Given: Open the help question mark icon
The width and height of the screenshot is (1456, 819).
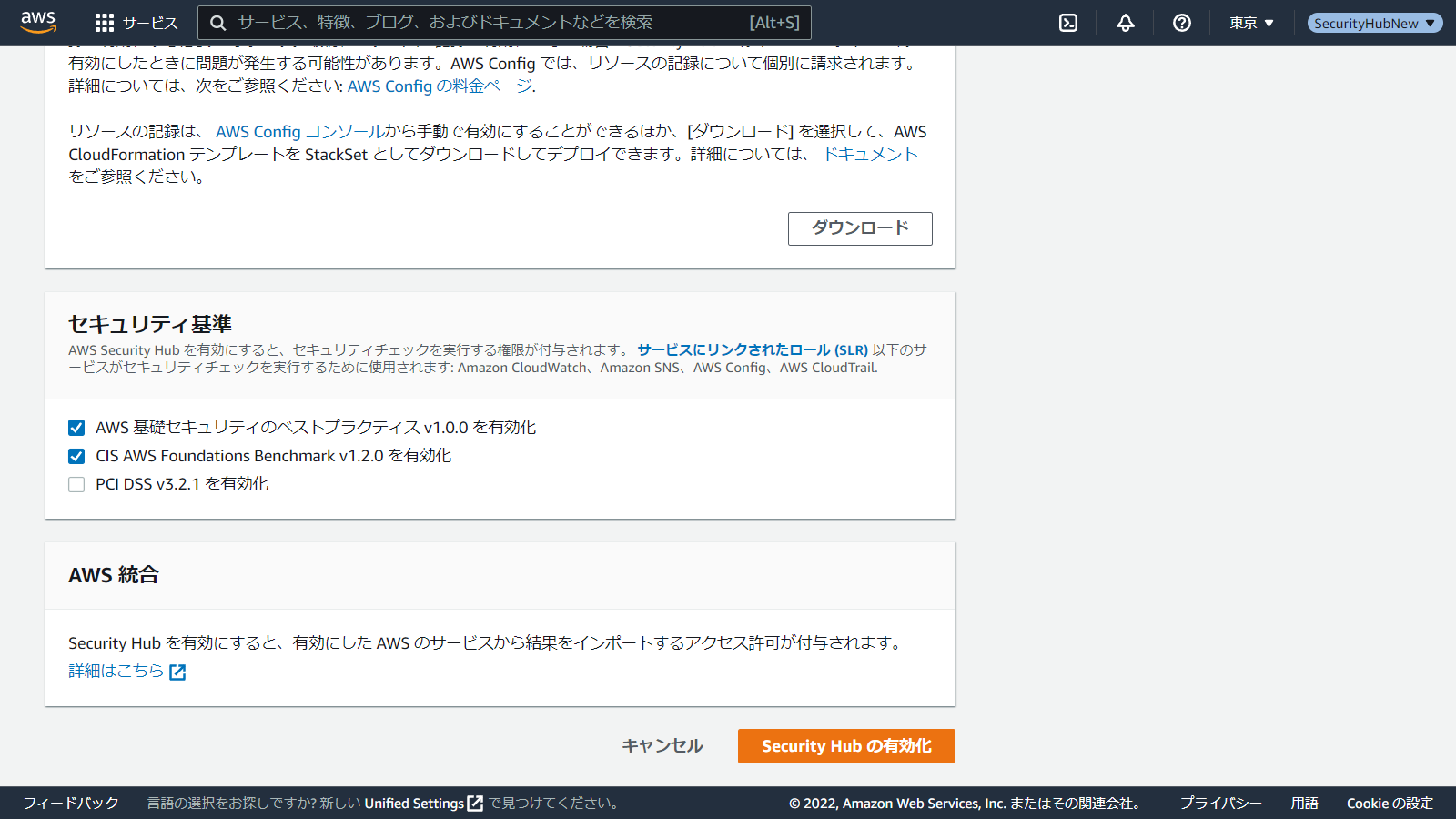Looking at the screenshot, I should 1182,23.
